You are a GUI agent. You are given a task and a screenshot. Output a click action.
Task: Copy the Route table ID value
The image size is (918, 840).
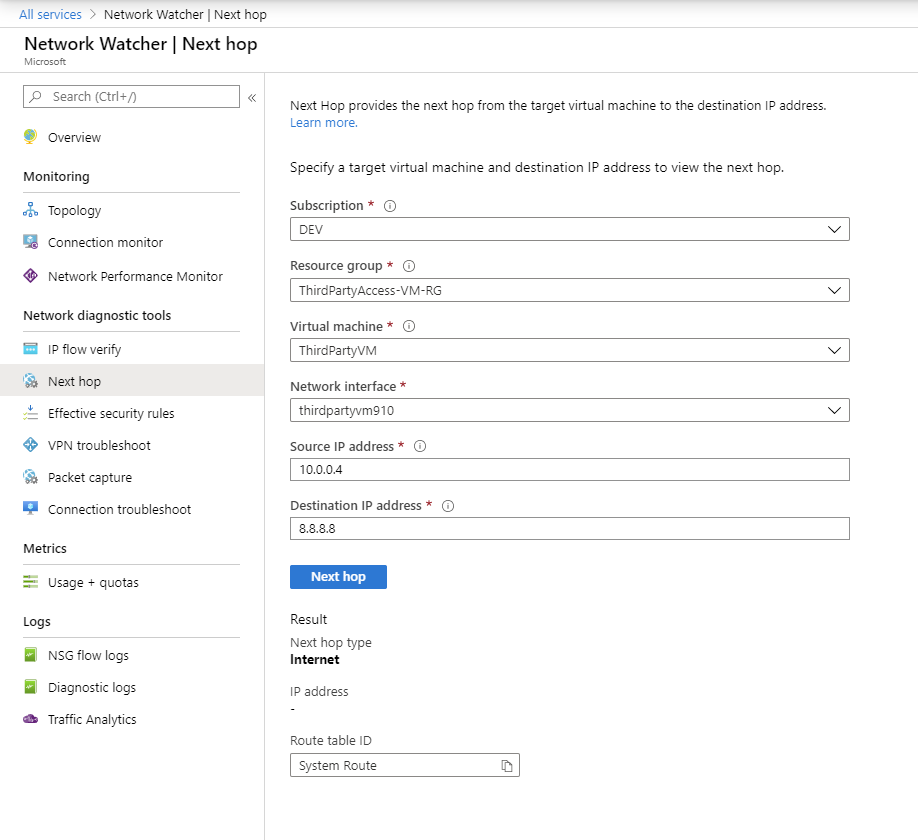pyautogui.click(x=507, y=766)
